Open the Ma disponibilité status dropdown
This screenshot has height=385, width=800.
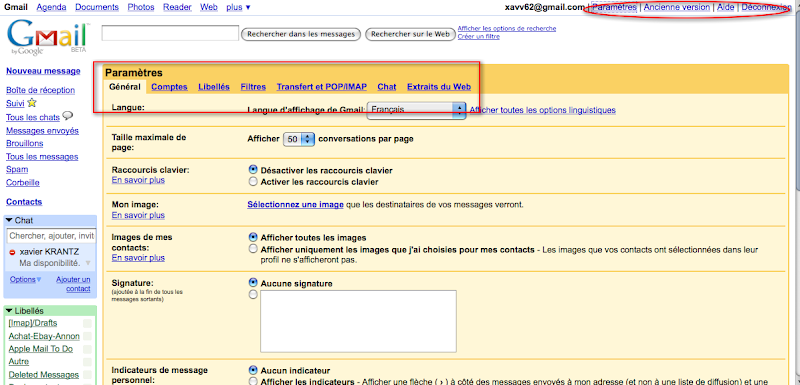click(x=88, y=263)
